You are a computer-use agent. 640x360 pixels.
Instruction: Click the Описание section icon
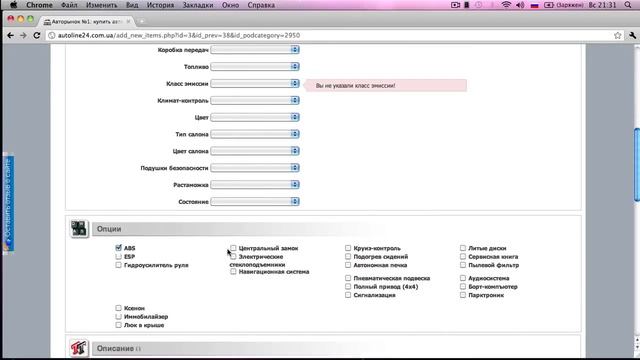coord(79,348)
